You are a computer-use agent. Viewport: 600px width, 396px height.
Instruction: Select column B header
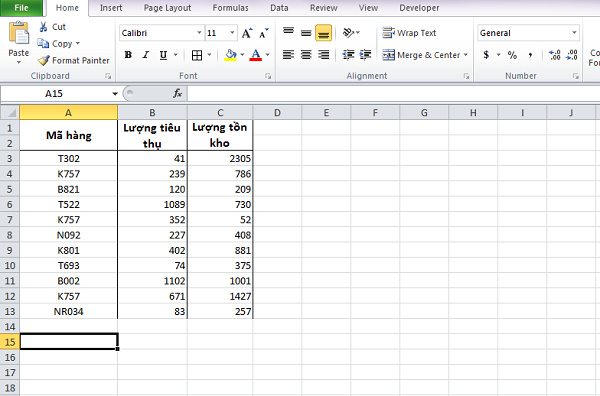[152, 112]
